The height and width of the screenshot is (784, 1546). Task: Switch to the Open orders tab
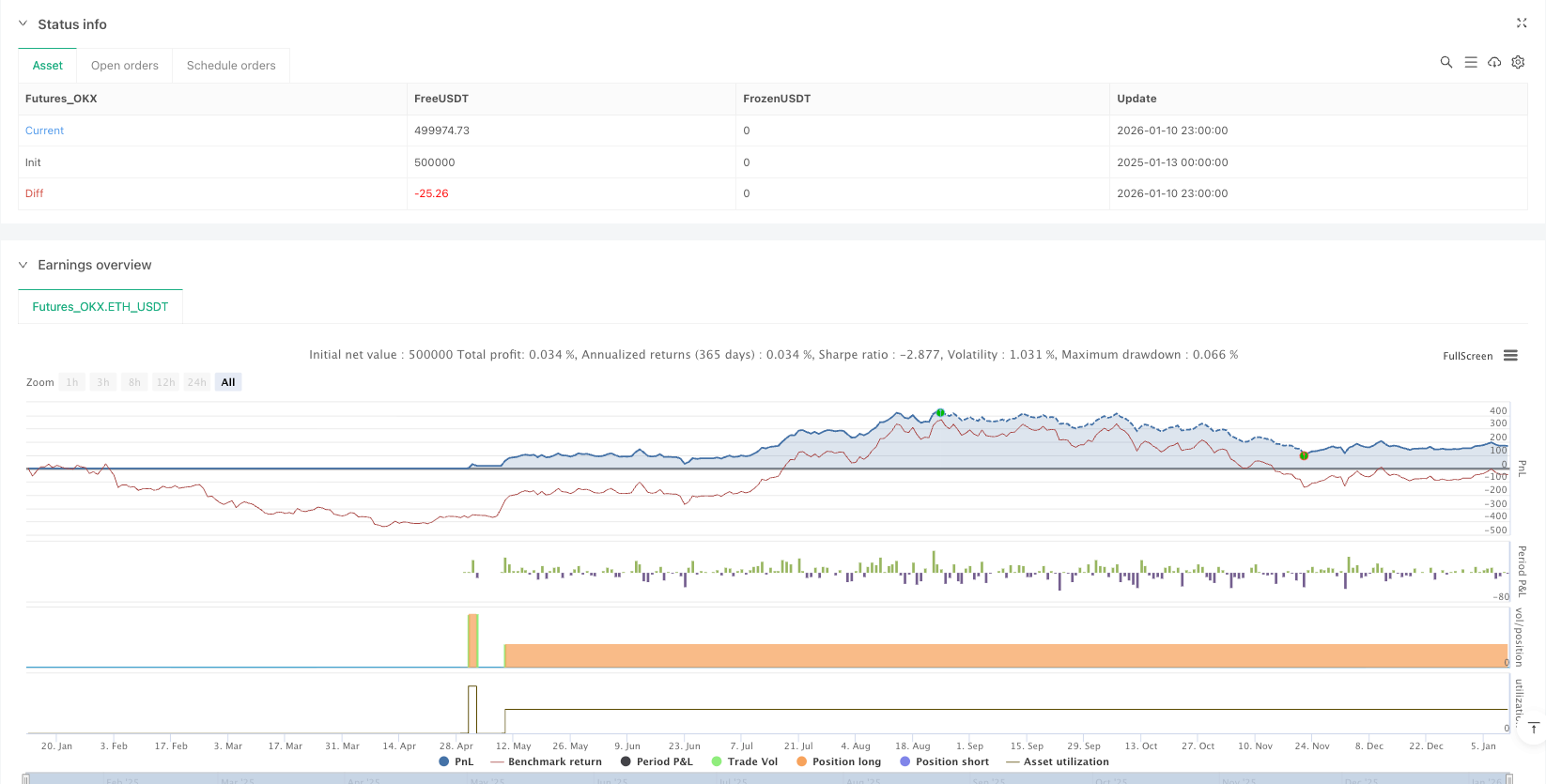point(125,66)
